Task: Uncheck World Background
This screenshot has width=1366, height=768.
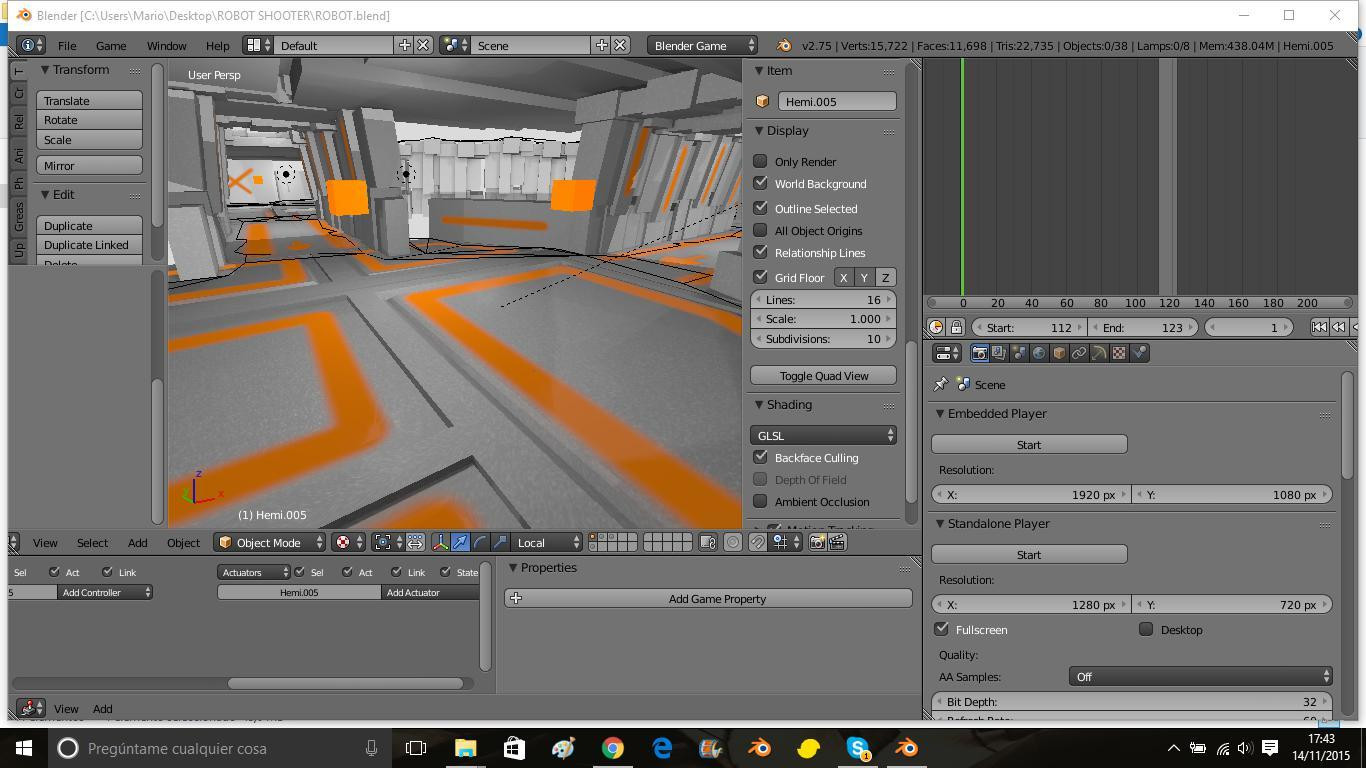Action: click(760, 183)
